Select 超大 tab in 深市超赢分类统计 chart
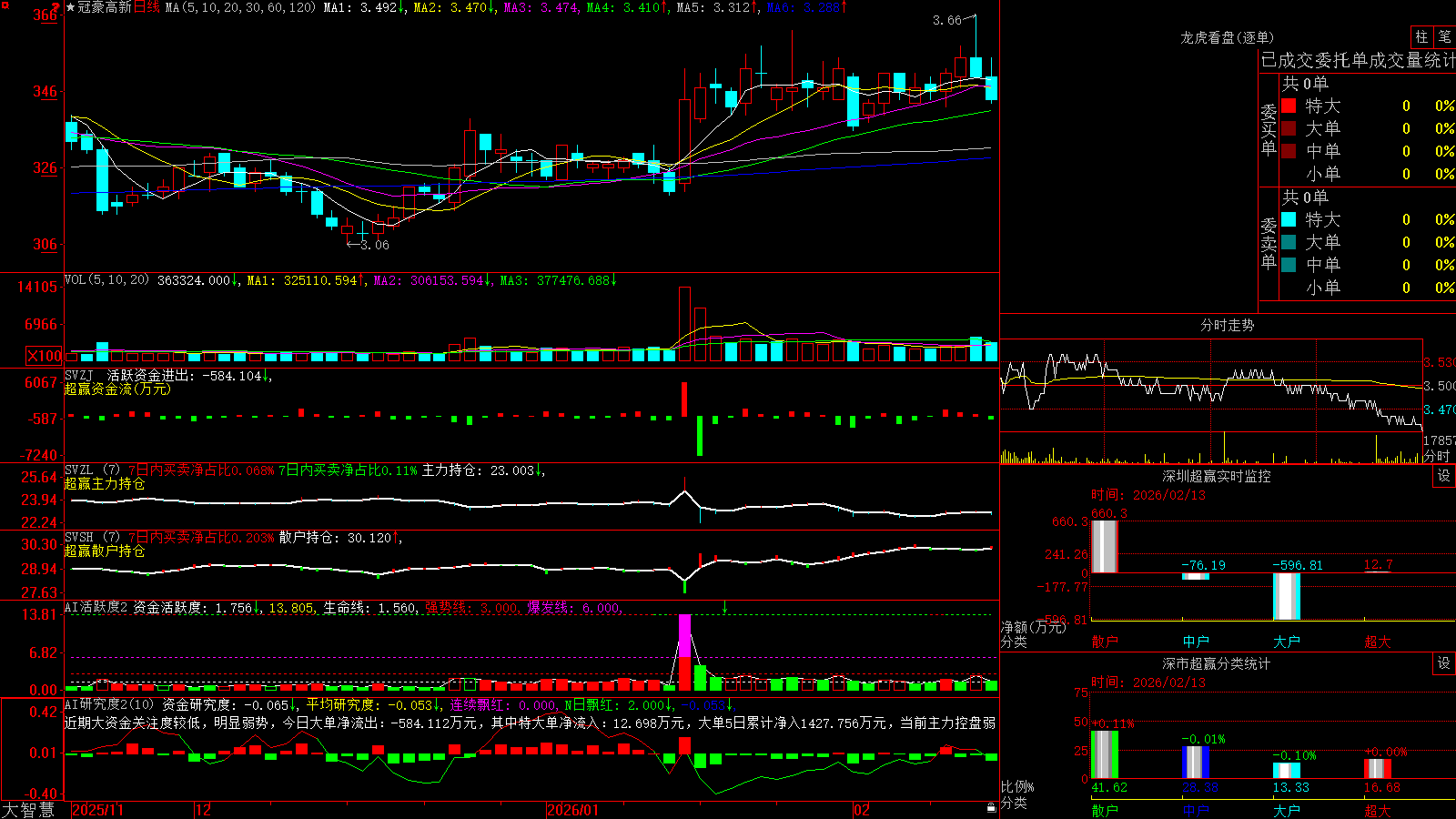This screenshot has width=1456, height=819. coord(1378,810)
